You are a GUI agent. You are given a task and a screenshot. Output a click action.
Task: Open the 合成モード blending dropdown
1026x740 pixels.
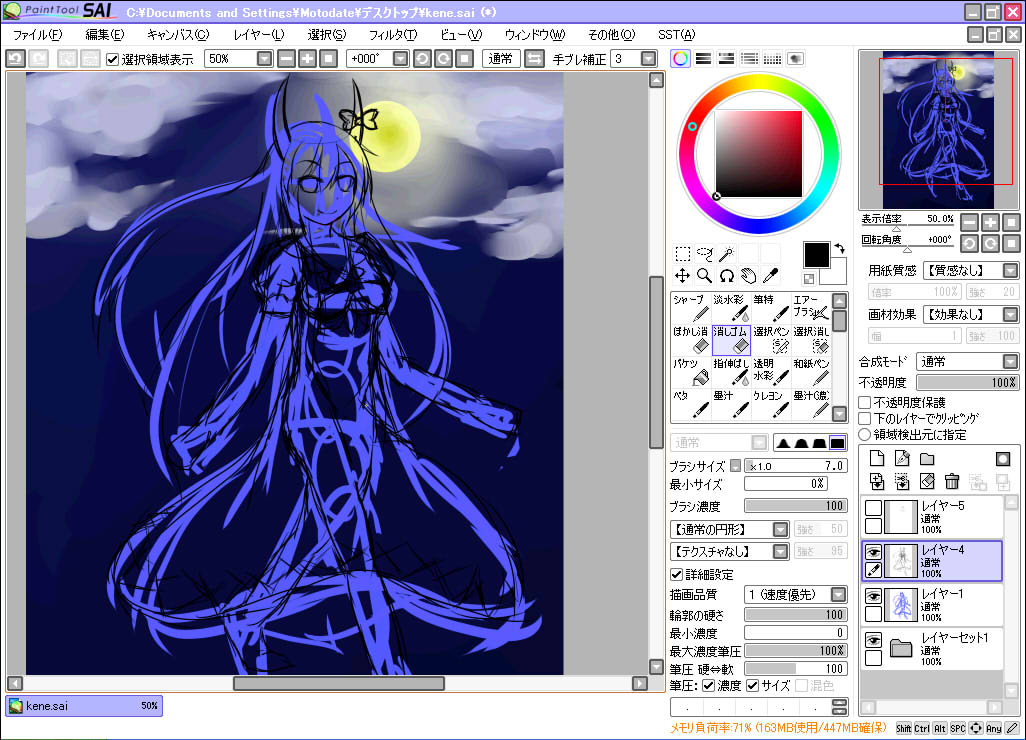1010,362
